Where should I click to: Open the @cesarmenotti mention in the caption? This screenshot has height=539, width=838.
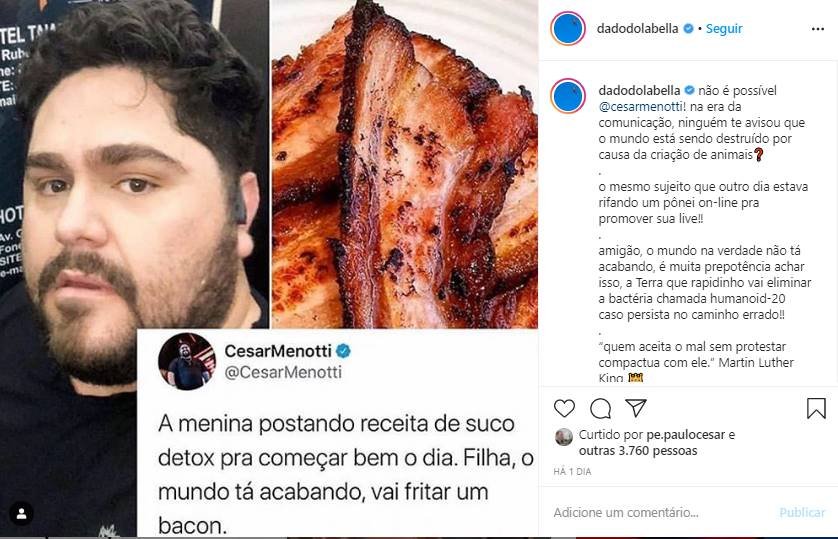pos(641,106)
